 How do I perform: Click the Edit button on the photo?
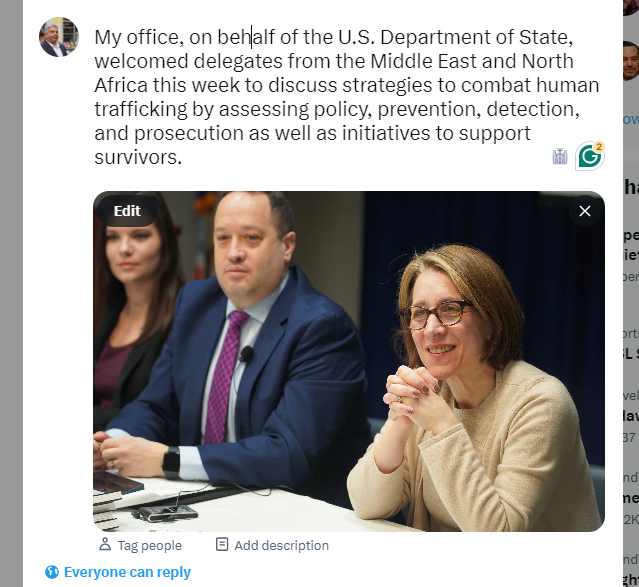pos(127,211)
